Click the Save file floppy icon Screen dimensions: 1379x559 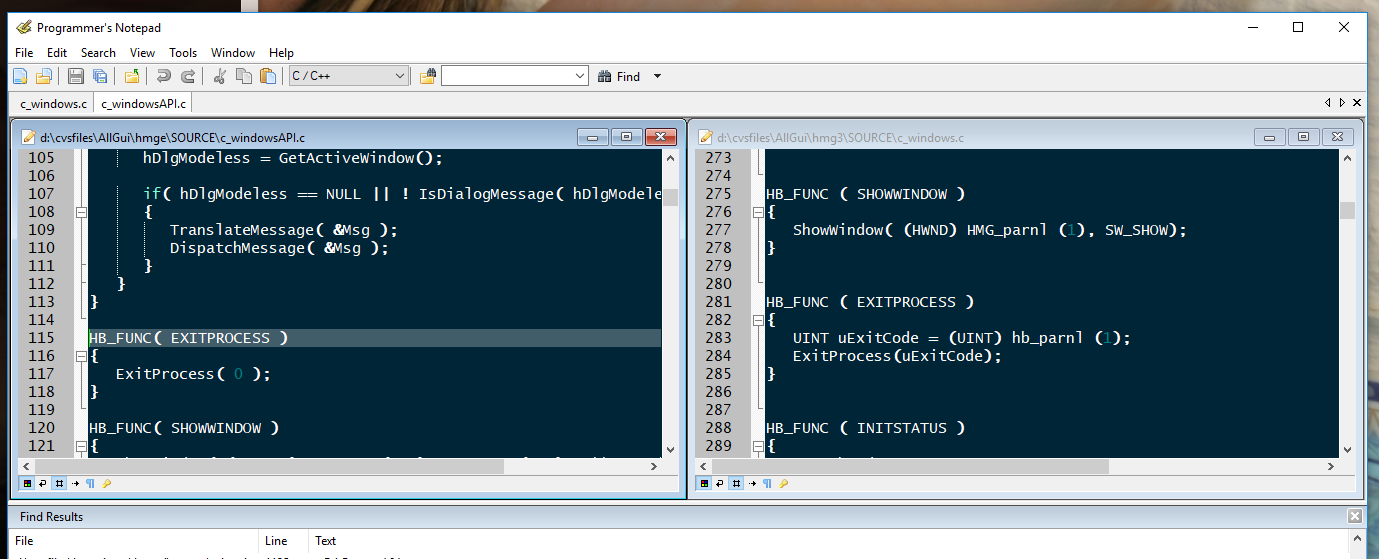point(76,76)
